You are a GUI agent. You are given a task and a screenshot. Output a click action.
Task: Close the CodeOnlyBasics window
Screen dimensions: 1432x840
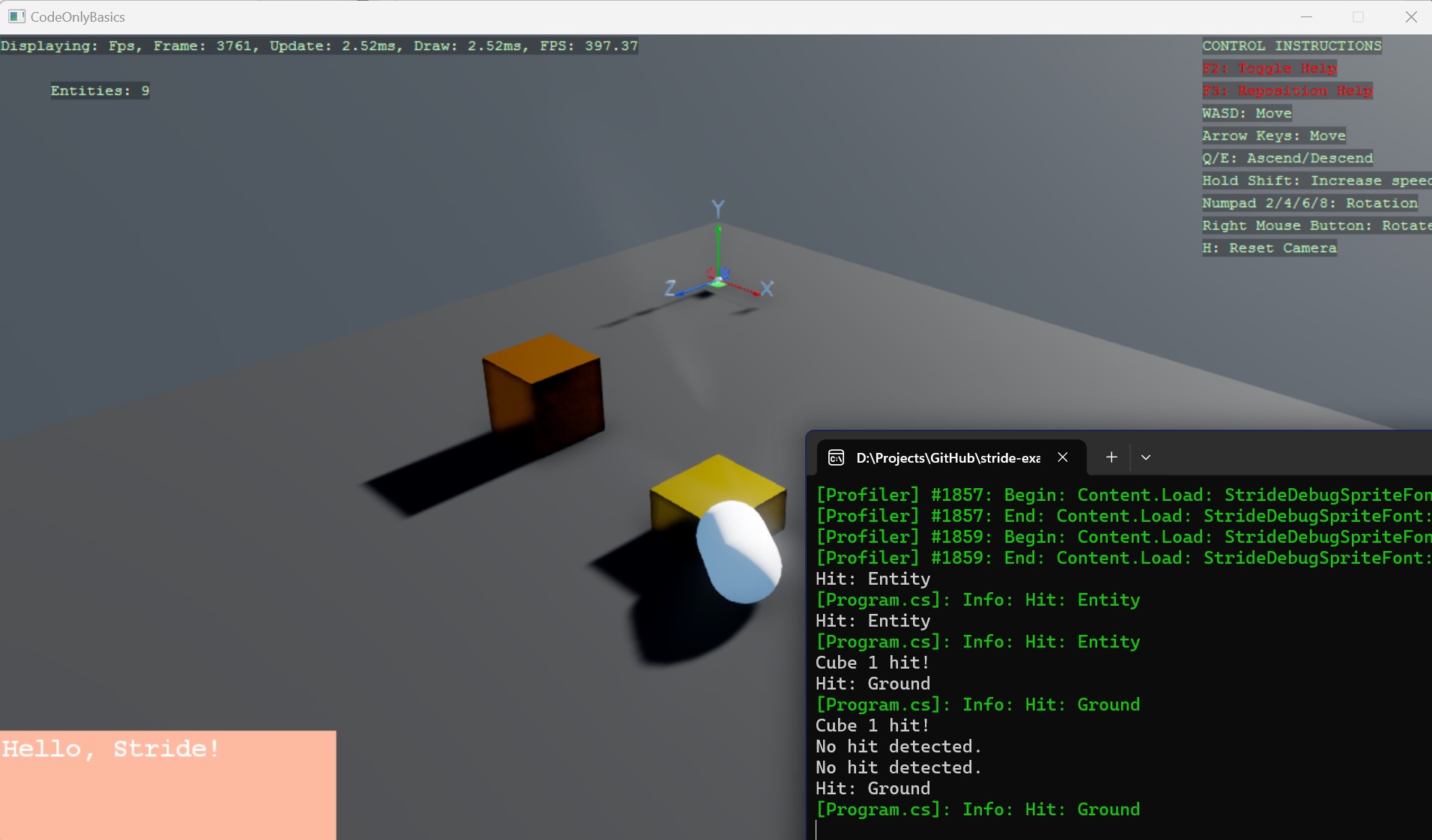[1411, 16]
